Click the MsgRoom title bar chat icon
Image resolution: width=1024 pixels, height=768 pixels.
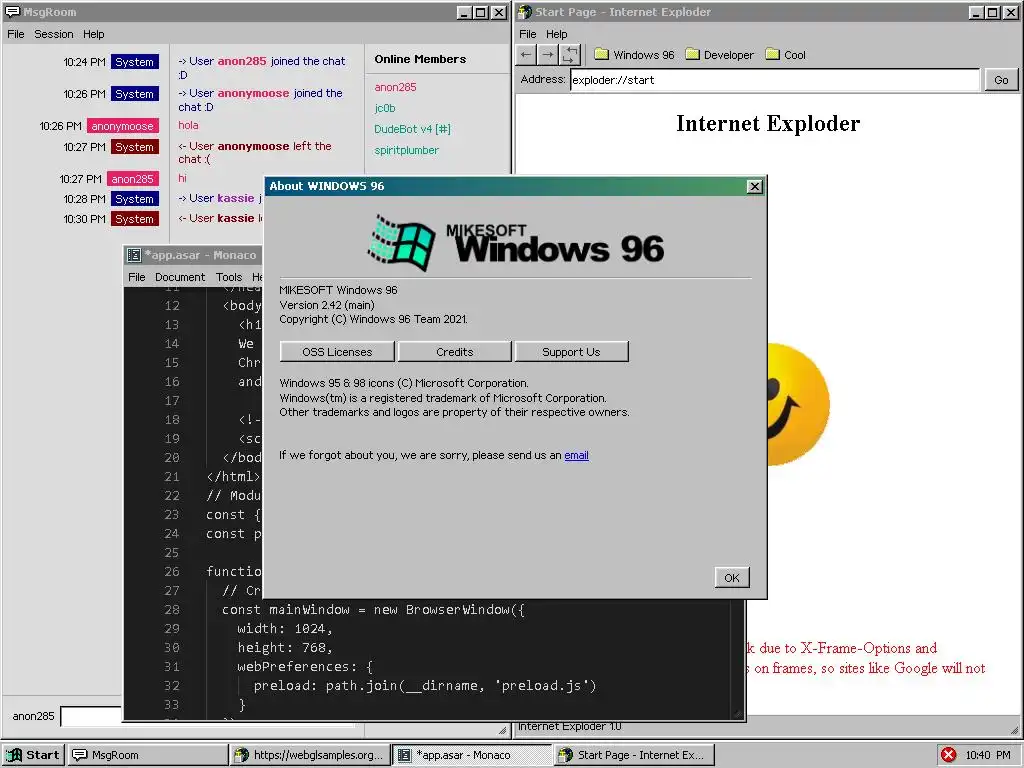12,12
